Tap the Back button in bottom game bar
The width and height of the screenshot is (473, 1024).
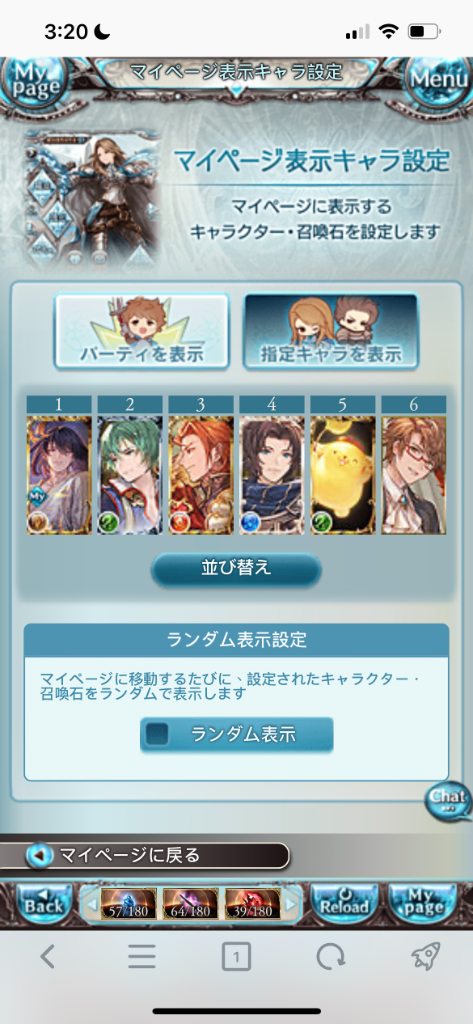click(x=43, y=903)
